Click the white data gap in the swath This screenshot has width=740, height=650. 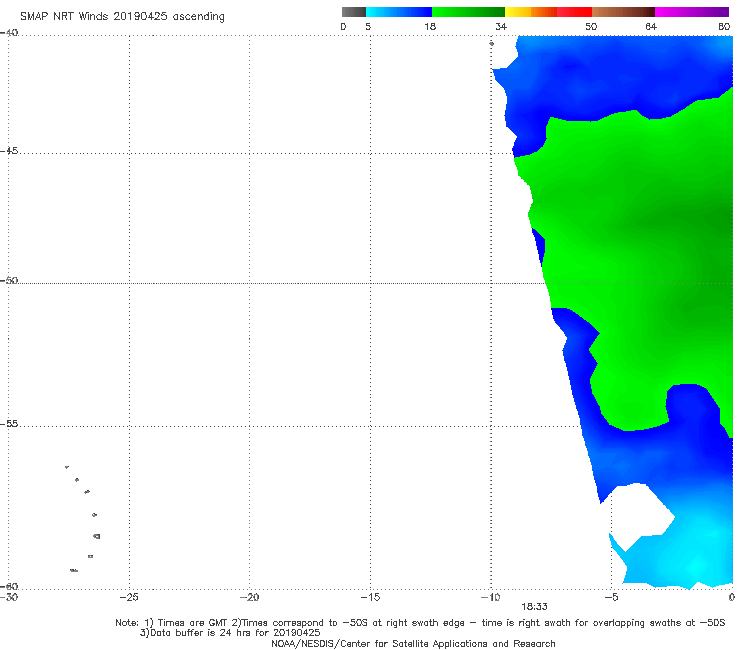coord(644,515)
